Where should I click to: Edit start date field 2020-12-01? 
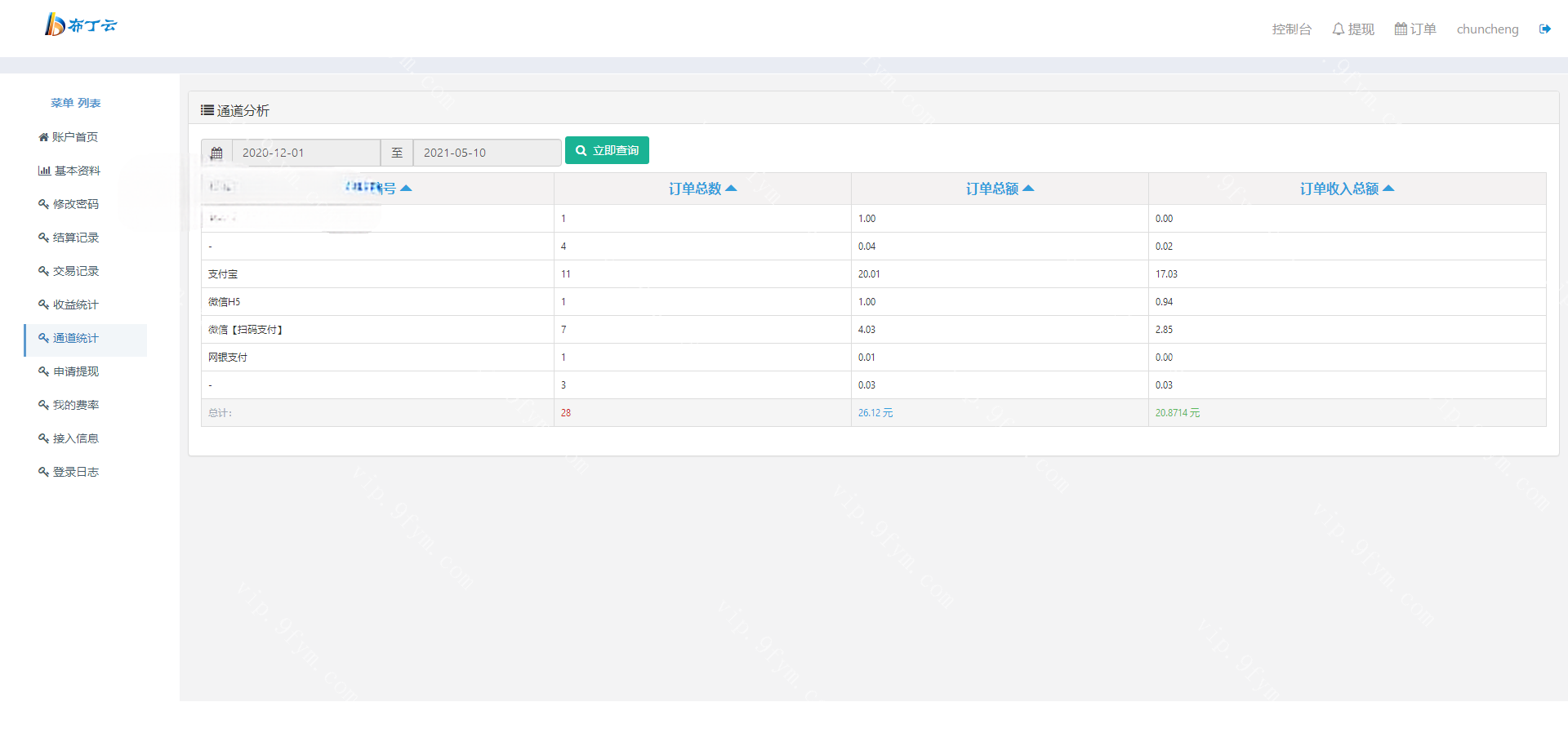tap(306, 153)
